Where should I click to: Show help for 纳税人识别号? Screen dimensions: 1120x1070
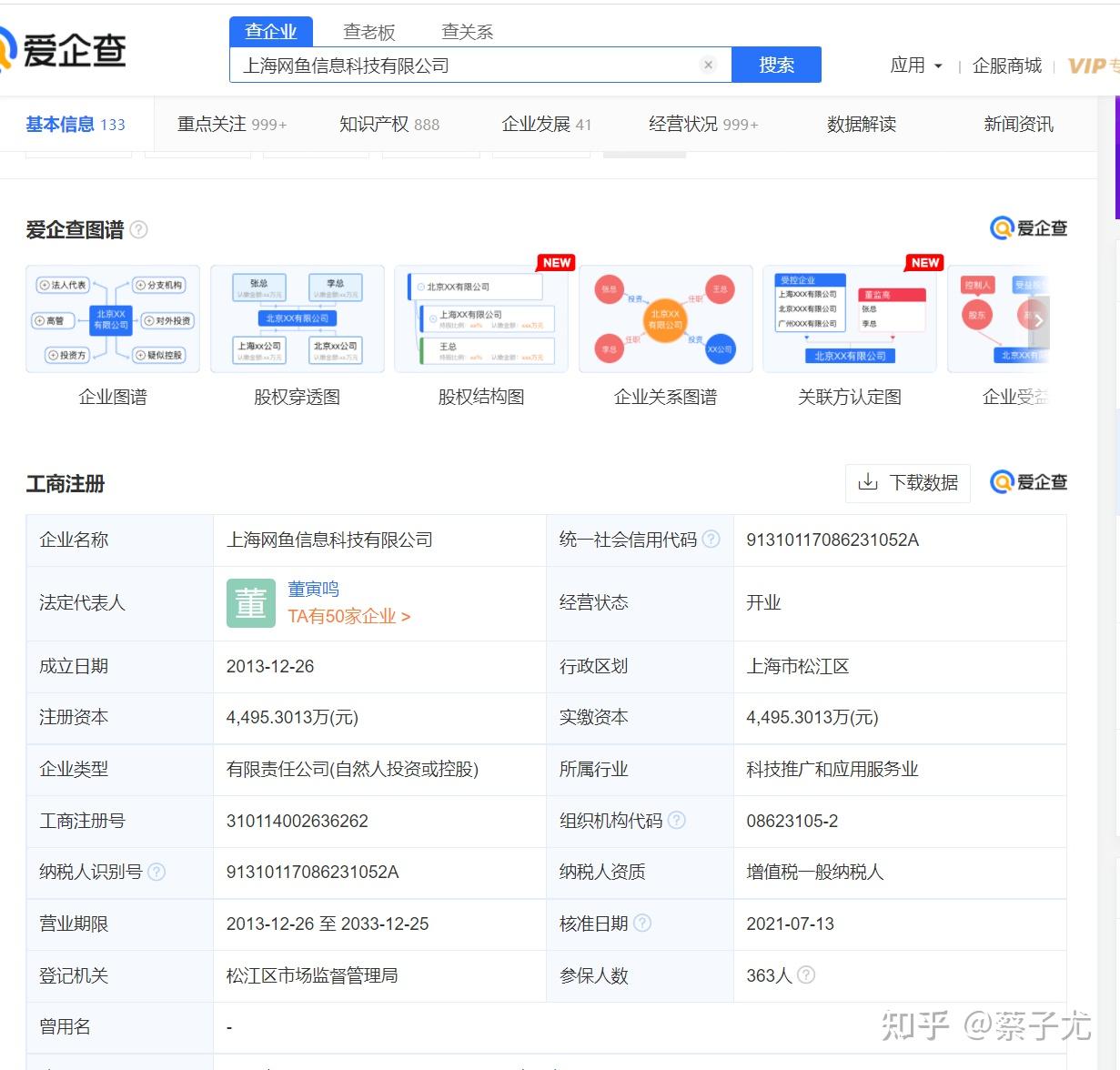click(156, 872)
